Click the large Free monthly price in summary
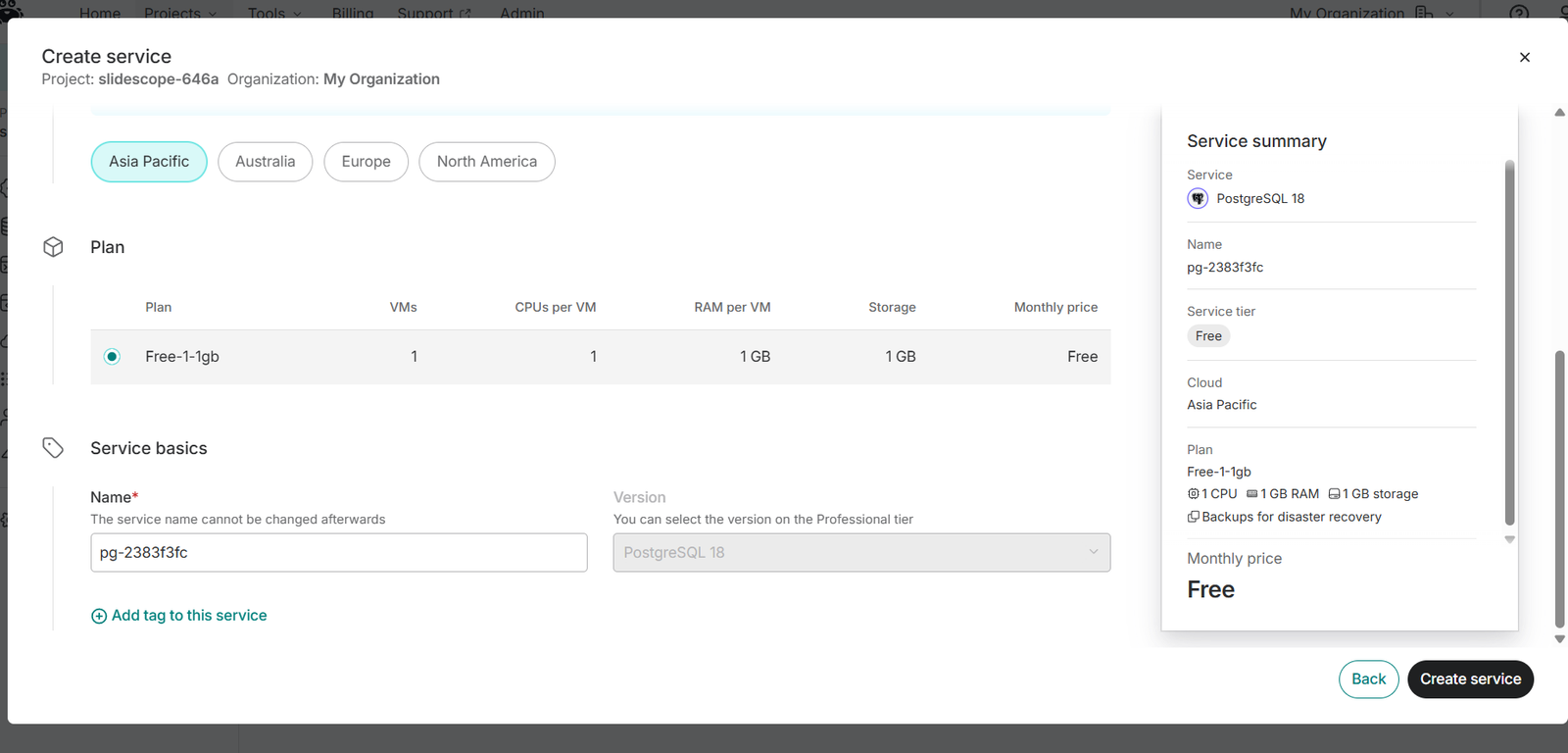 pos(1210,589)
